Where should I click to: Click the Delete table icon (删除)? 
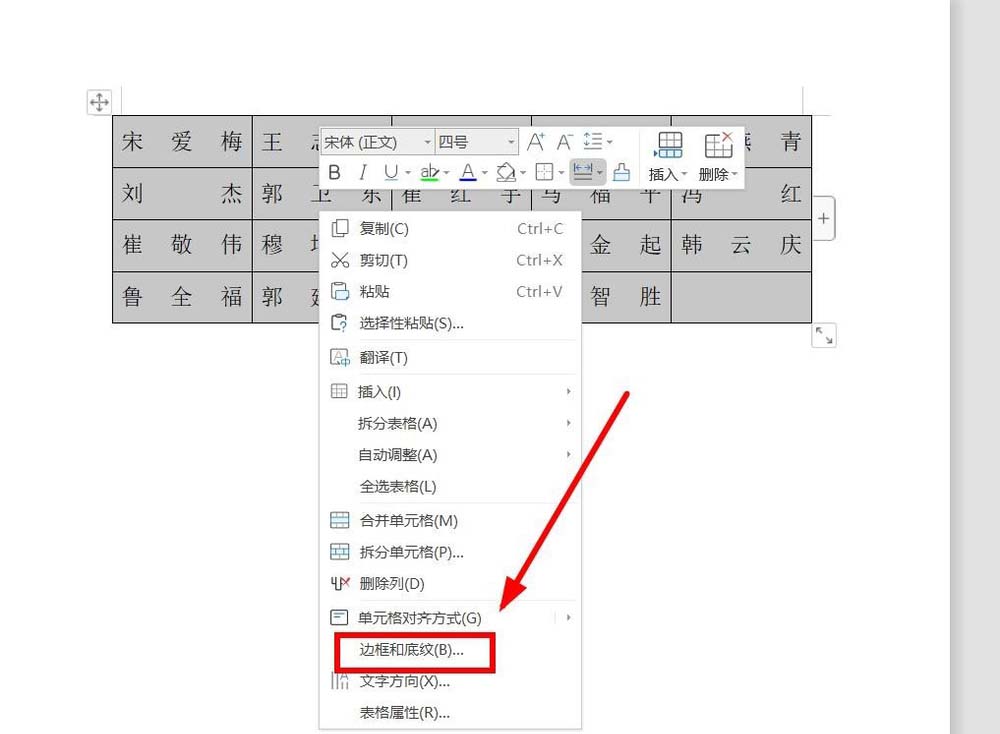718,145
